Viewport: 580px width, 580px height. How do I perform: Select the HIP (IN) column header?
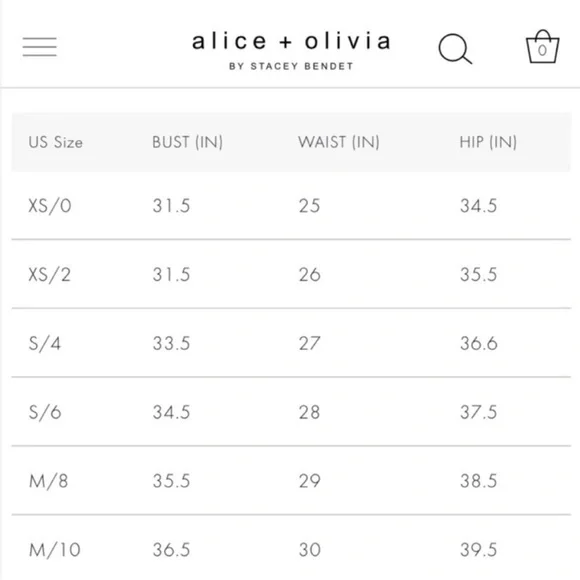[x=488, y=142]
